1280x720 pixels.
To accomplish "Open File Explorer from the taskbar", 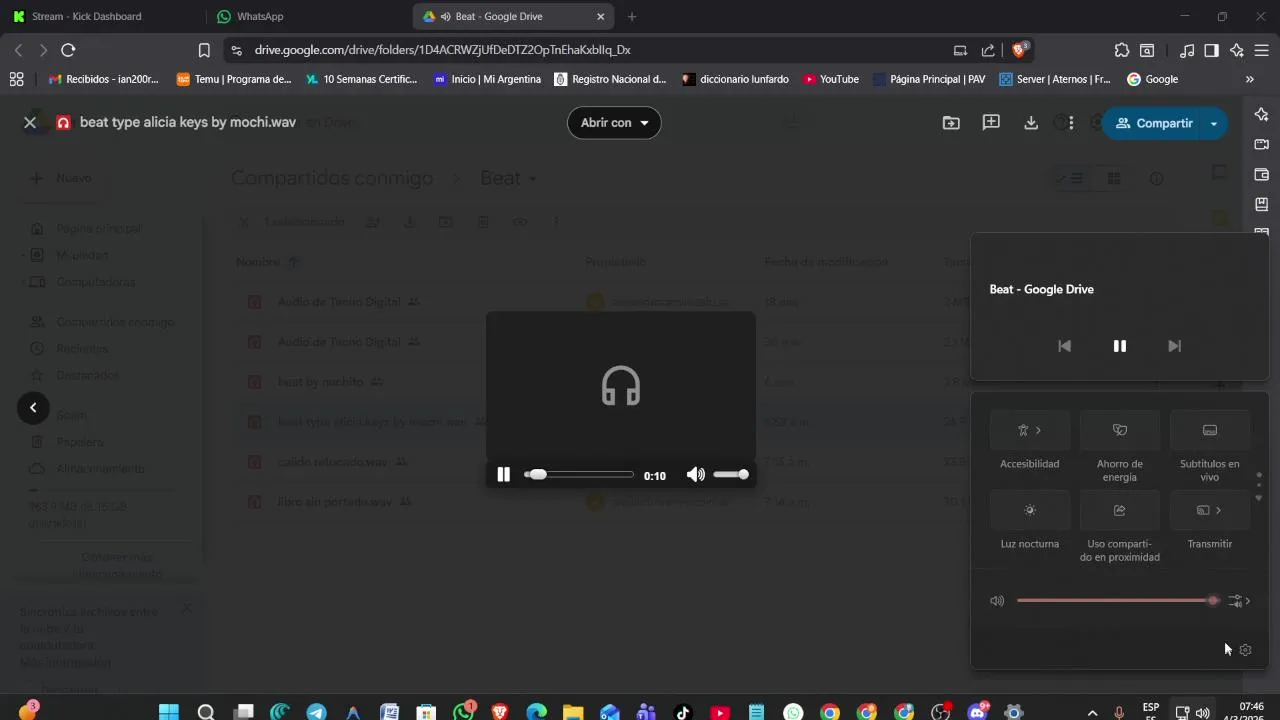I will (x=573, y=713).
